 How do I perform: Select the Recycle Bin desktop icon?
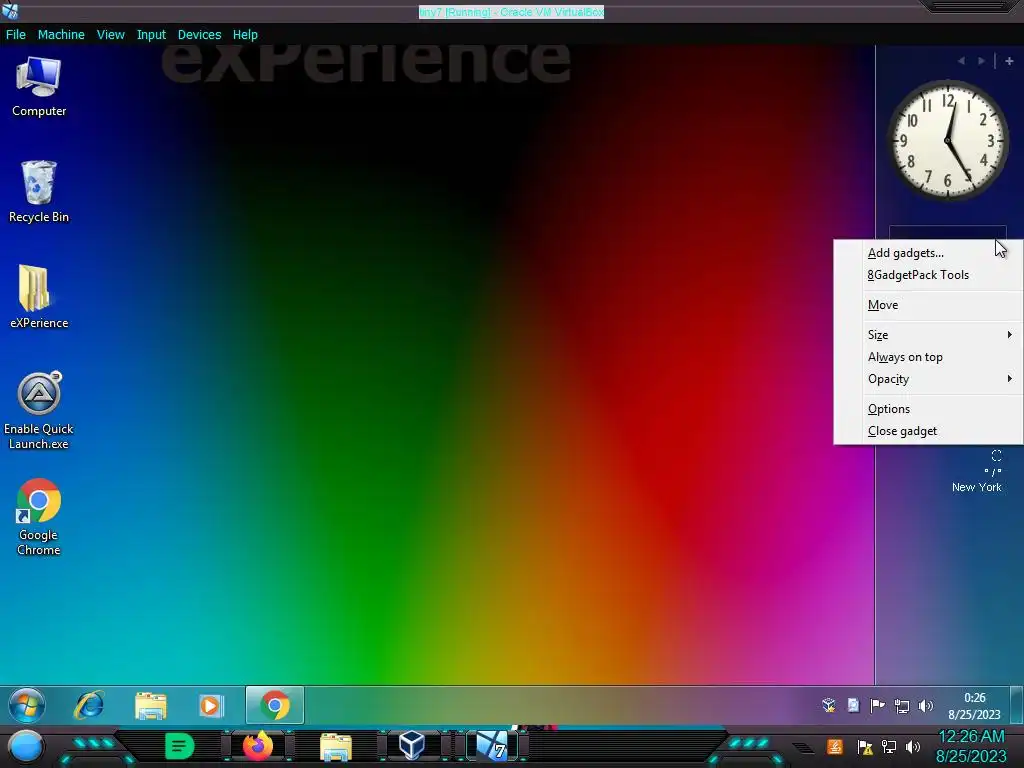click(x=39, y=191)
